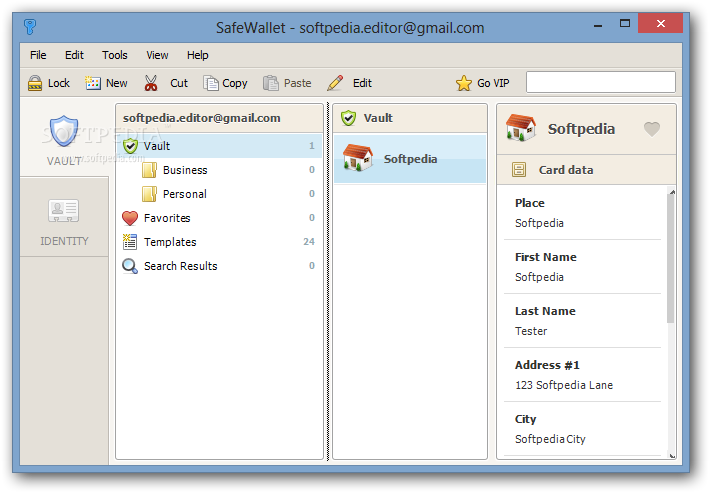Screen dimensions: 710x493
Task: Click the Lock toolbar button label
Action: [59, 83]
